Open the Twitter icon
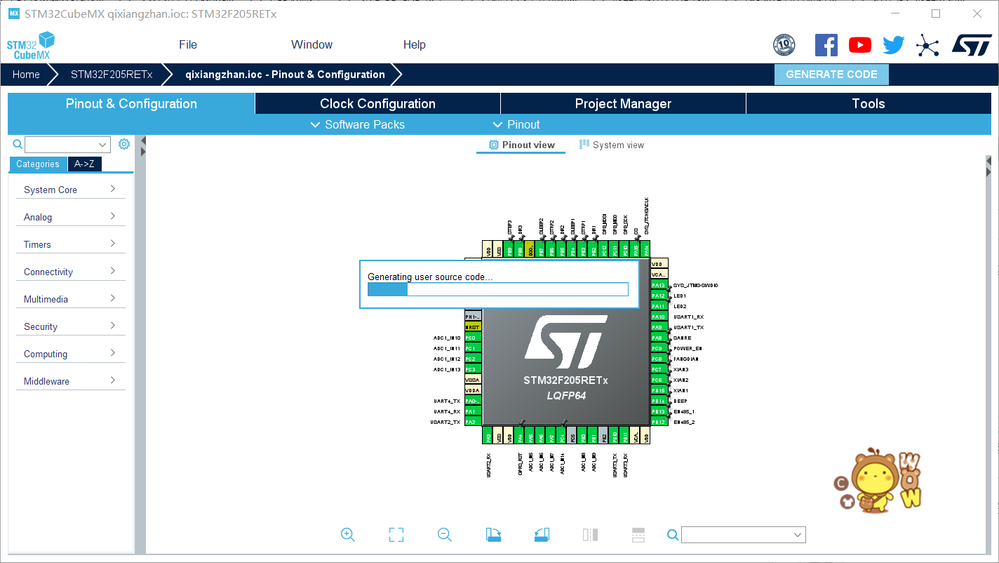The height and width of the screenshot is (563, 999). pyautogui.click(x=894, y=45)
